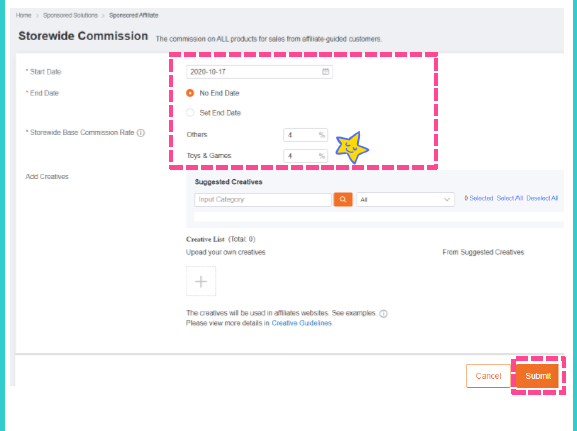
Task: Select the No End Date radio option
Action: (190, 93)
